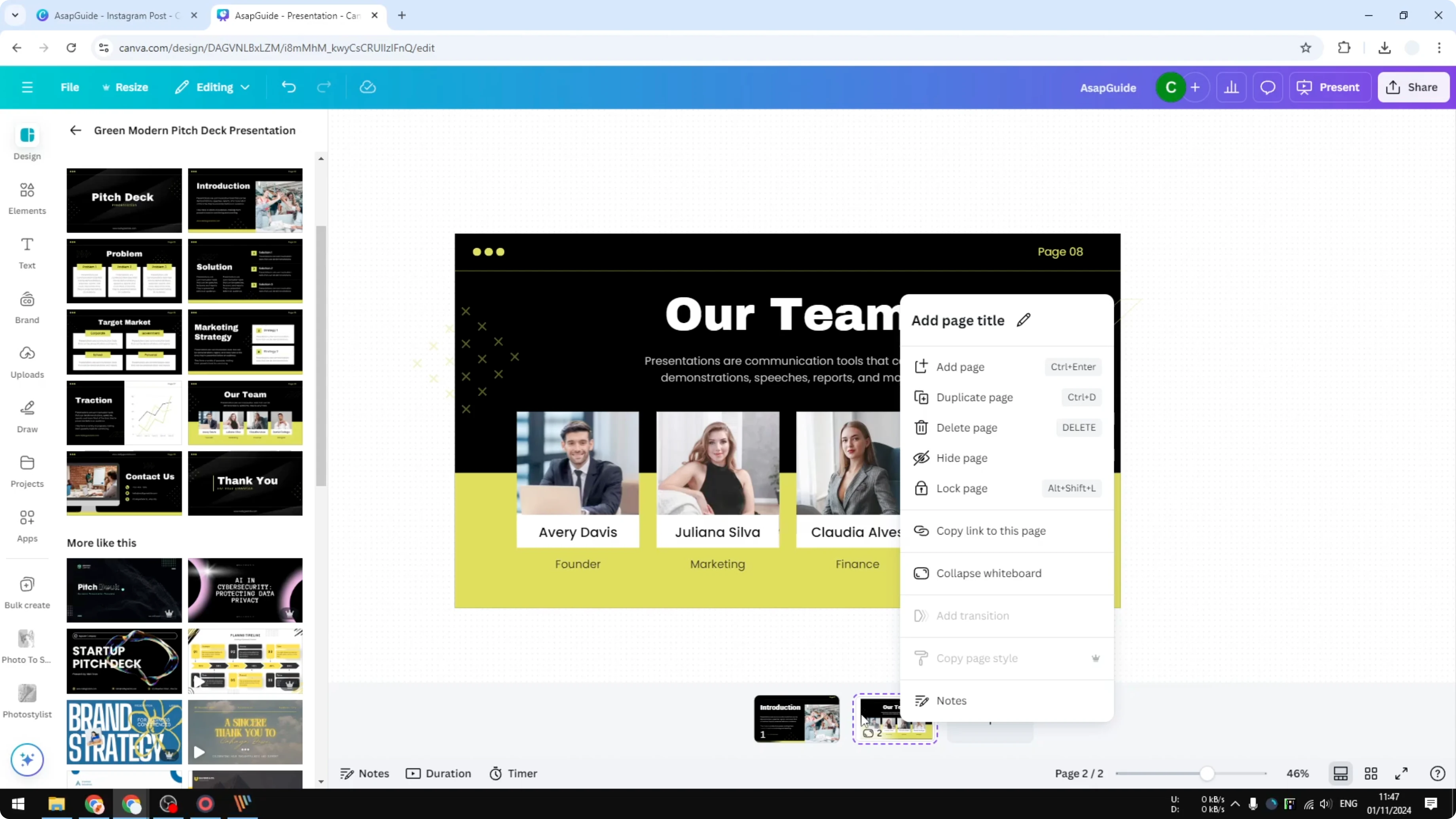Select the Our Team template thumbnail
1456x819 pixels.
click(x=245, y=413)
